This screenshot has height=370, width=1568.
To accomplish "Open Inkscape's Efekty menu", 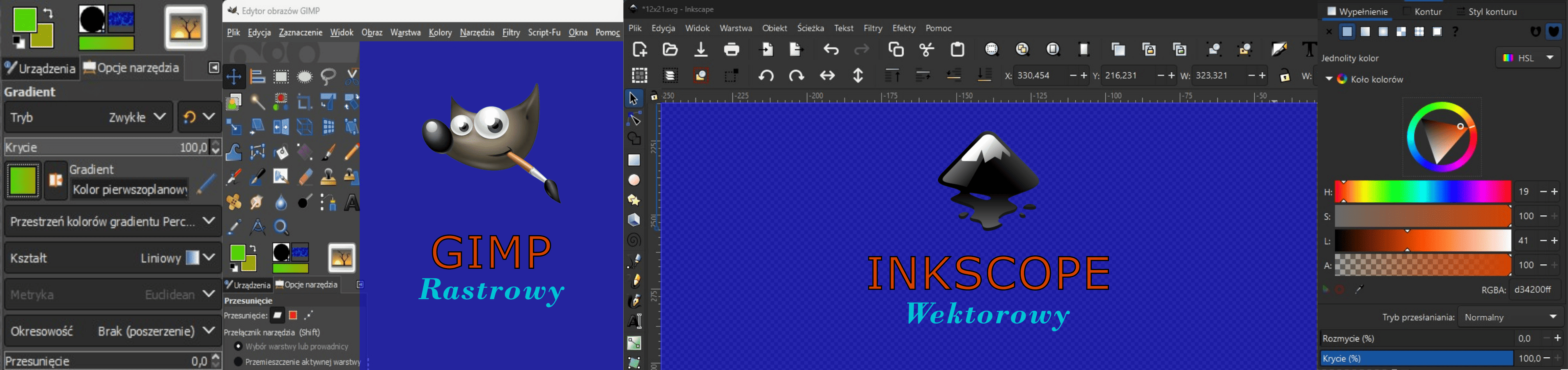I will click(903, 28).
